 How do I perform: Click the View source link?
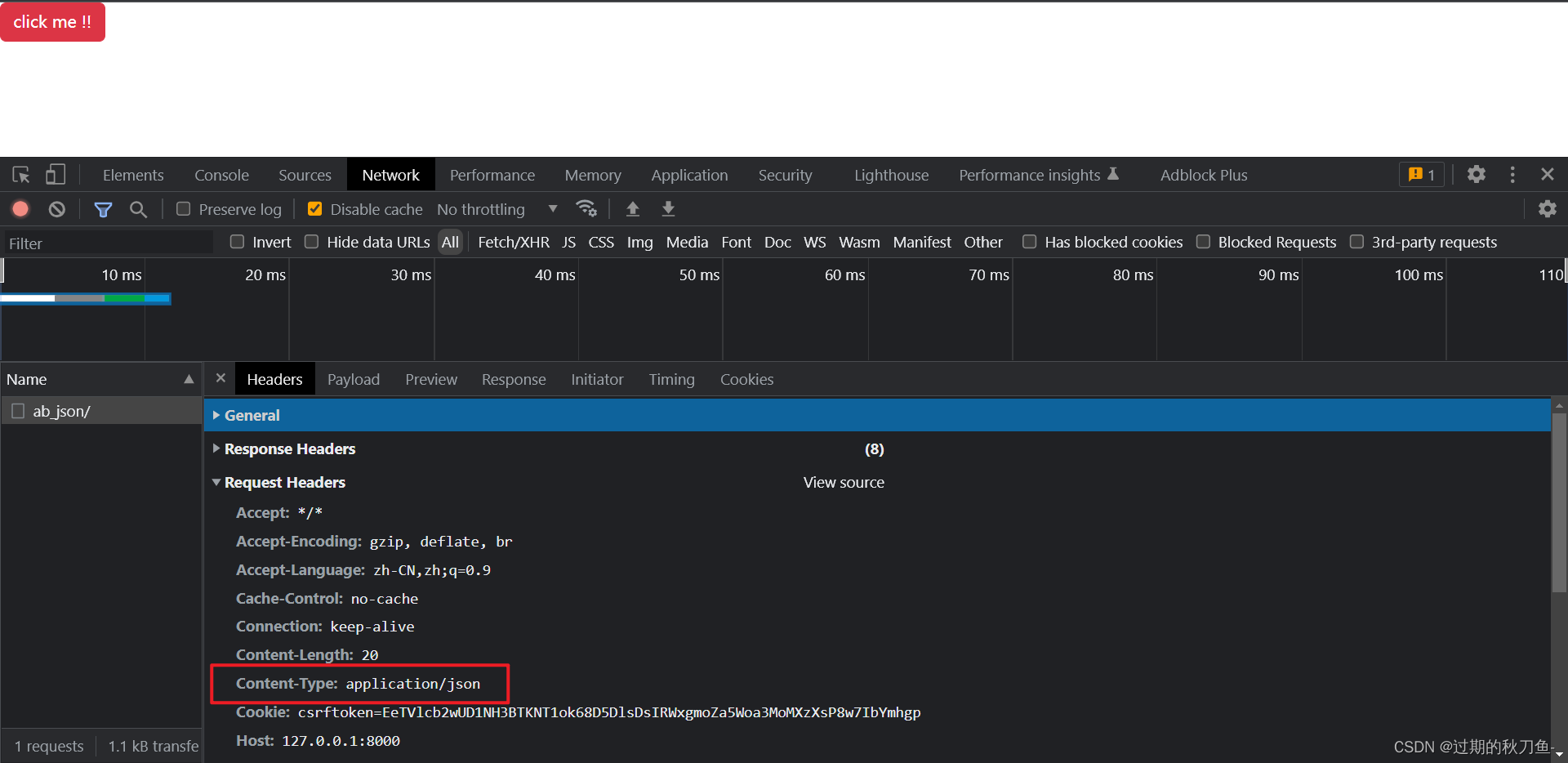[x=844, y=483]
